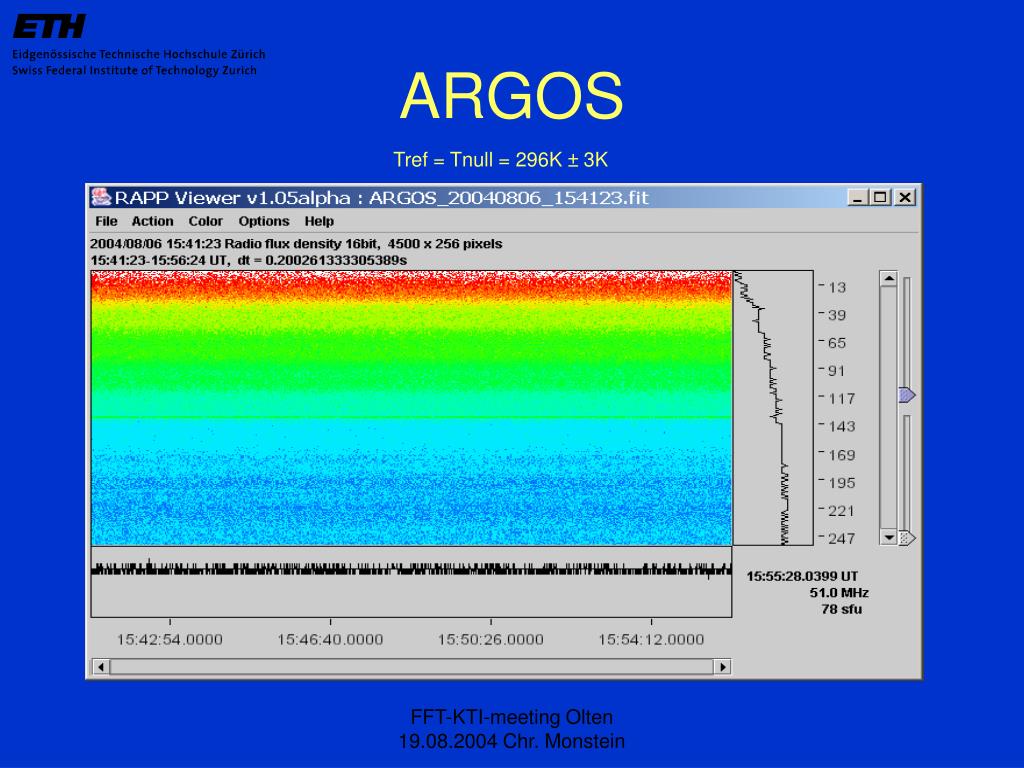The width and height of the screenshot is (1024, 768).
Task: Click the frequency profile plot beside spectrogram
Action: tap(773, 408)
